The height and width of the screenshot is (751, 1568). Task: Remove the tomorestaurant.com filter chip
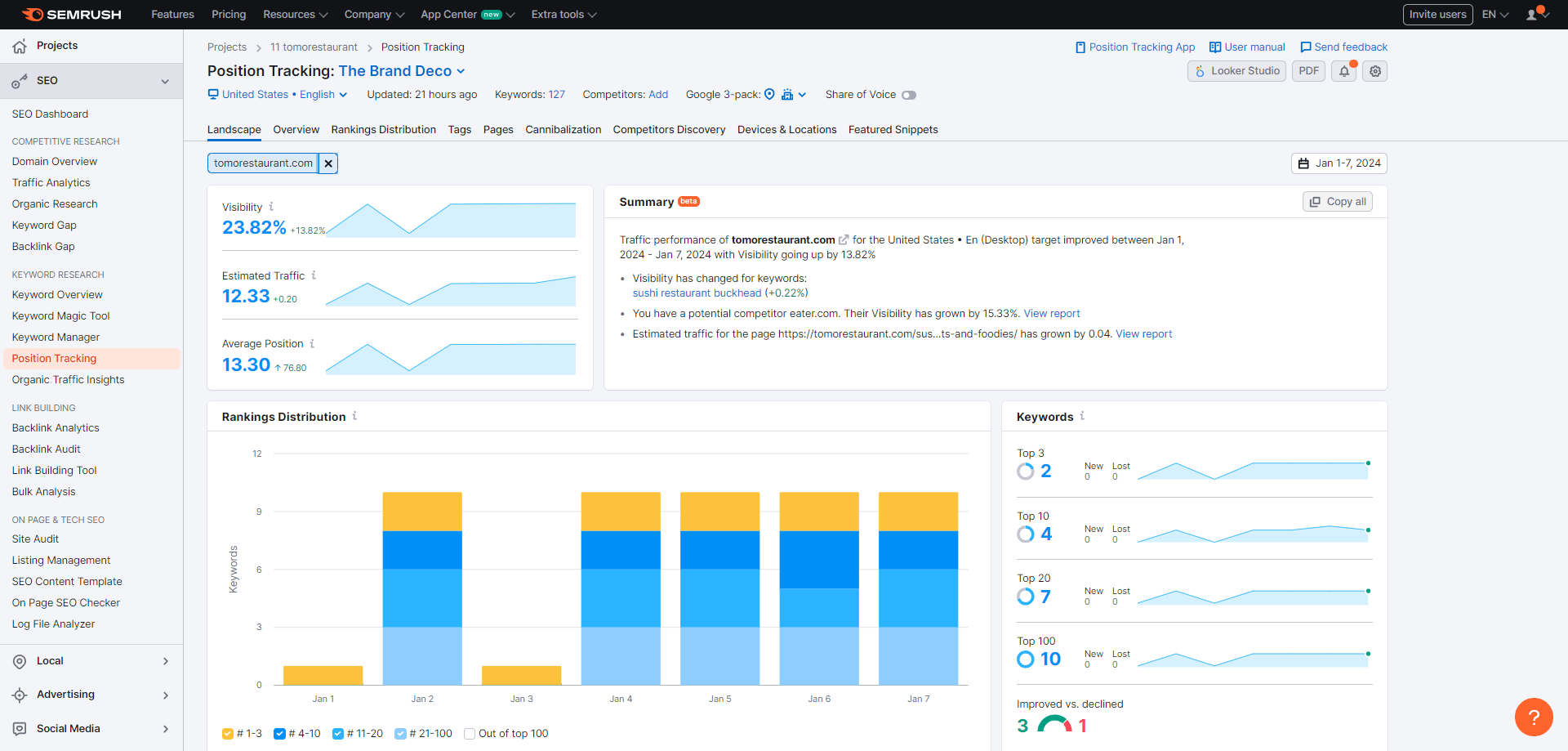(328, 163)
